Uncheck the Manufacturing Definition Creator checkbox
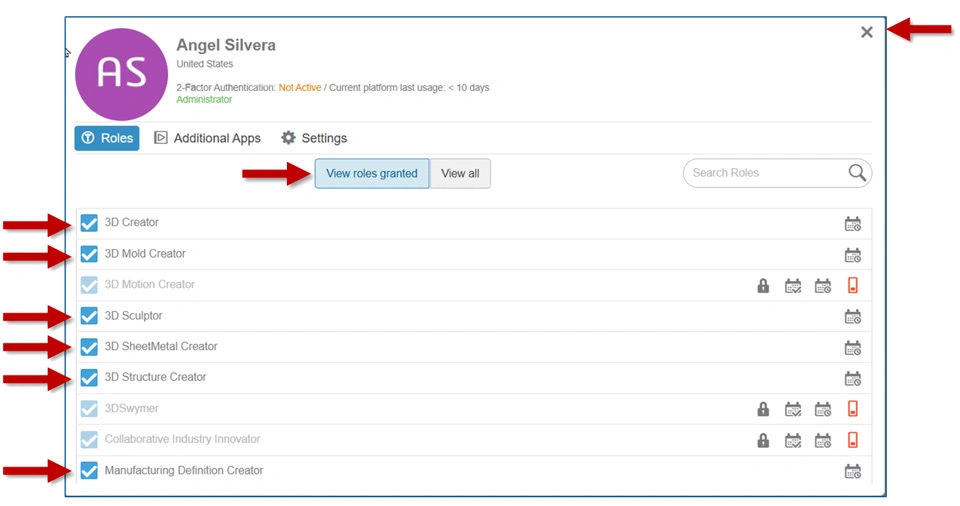960x506 pixels. click(x=89, y=470)
